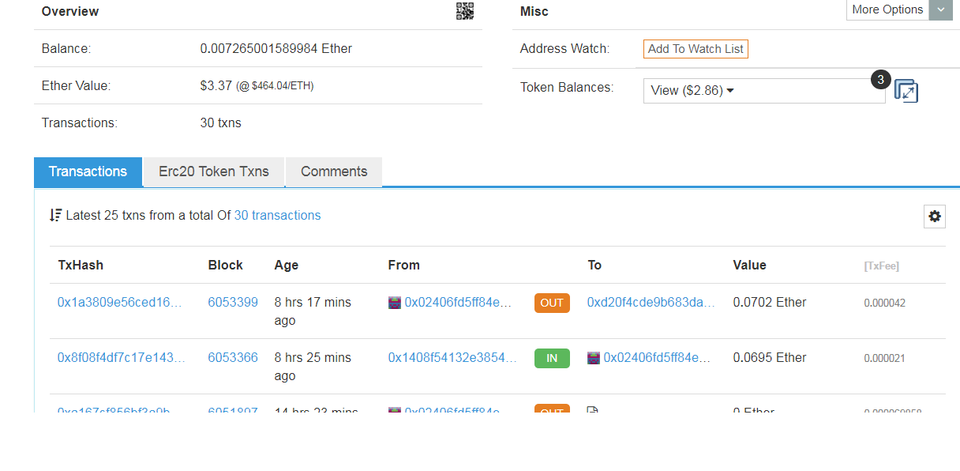Click the OUT badge in block 6053399 row

(x=552, y=303)
